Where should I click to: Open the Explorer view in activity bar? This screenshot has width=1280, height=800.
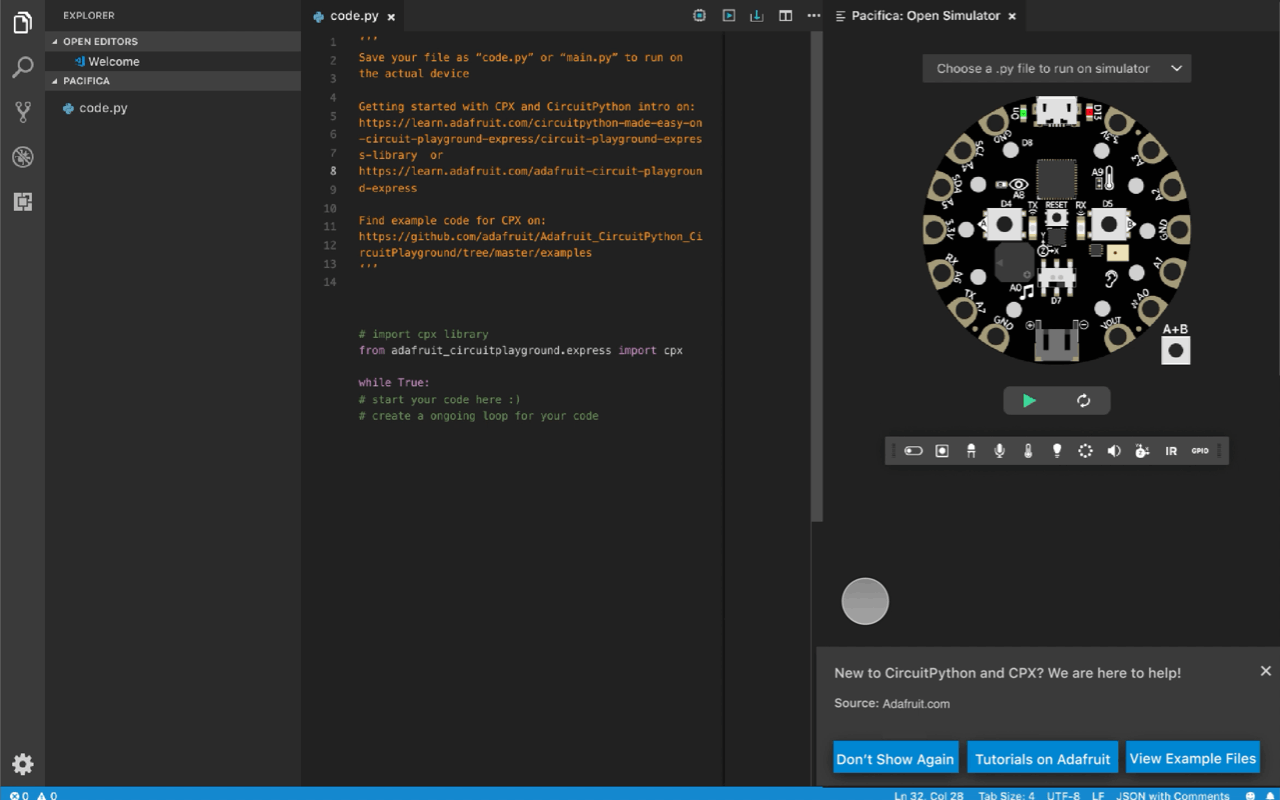point(22,22)
